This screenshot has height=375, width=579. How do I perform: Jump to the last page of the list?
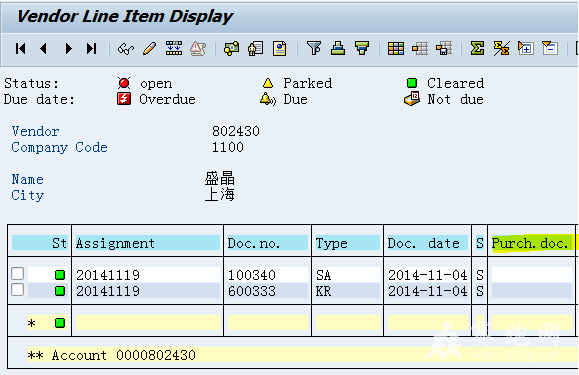[x=91, y=48]
